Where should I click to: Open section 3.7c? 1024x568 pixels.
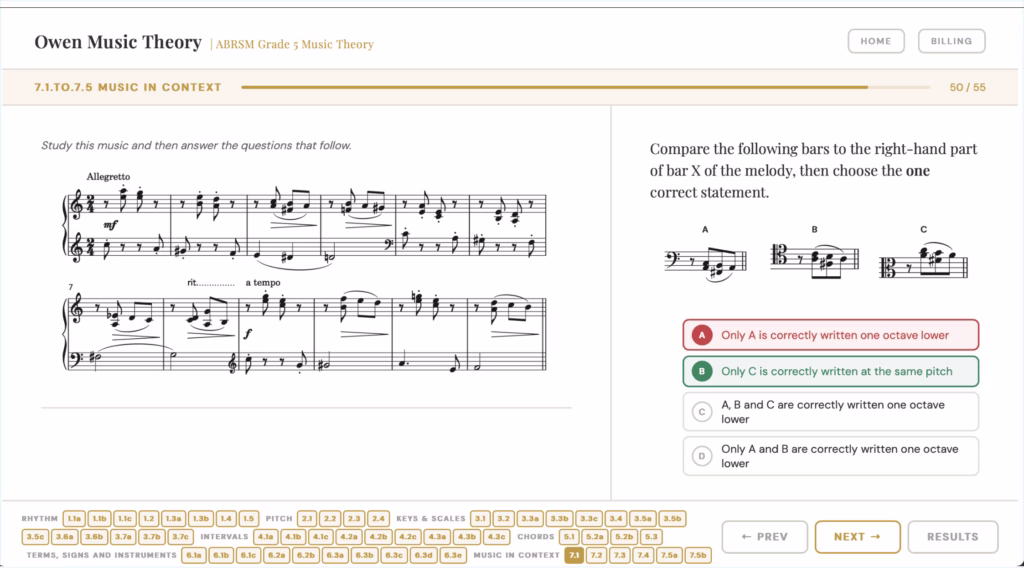point(180,537)
